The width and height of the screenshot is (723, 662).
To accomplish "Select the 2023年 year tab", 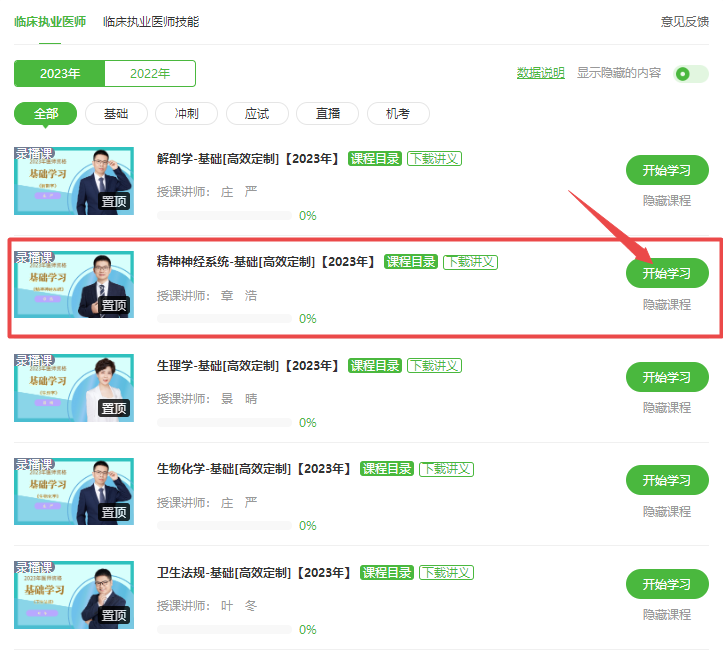I will 59,73.
